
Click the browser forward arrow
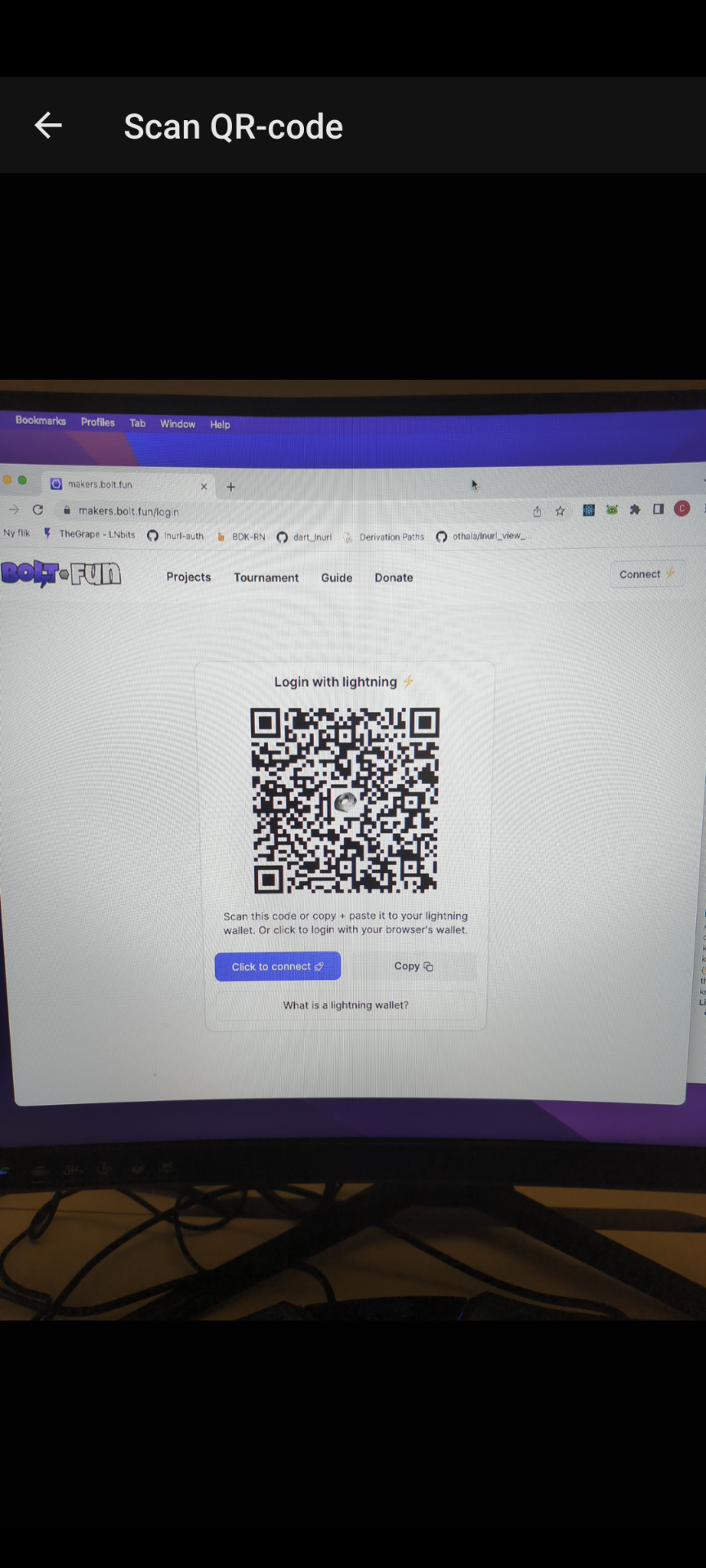coord(14,509)
